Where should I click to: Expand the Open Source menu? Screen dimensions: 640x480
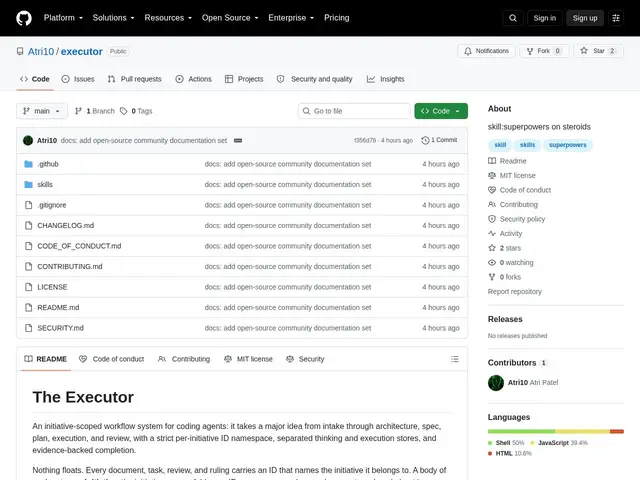tap(230, 18)
